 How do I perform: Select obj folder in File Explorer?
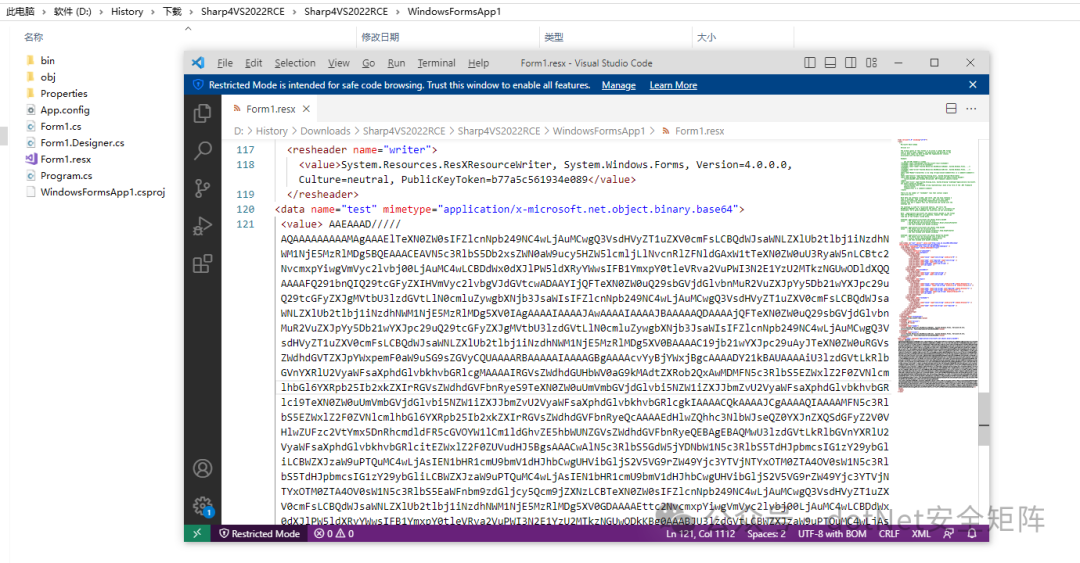tap(48, 77)
